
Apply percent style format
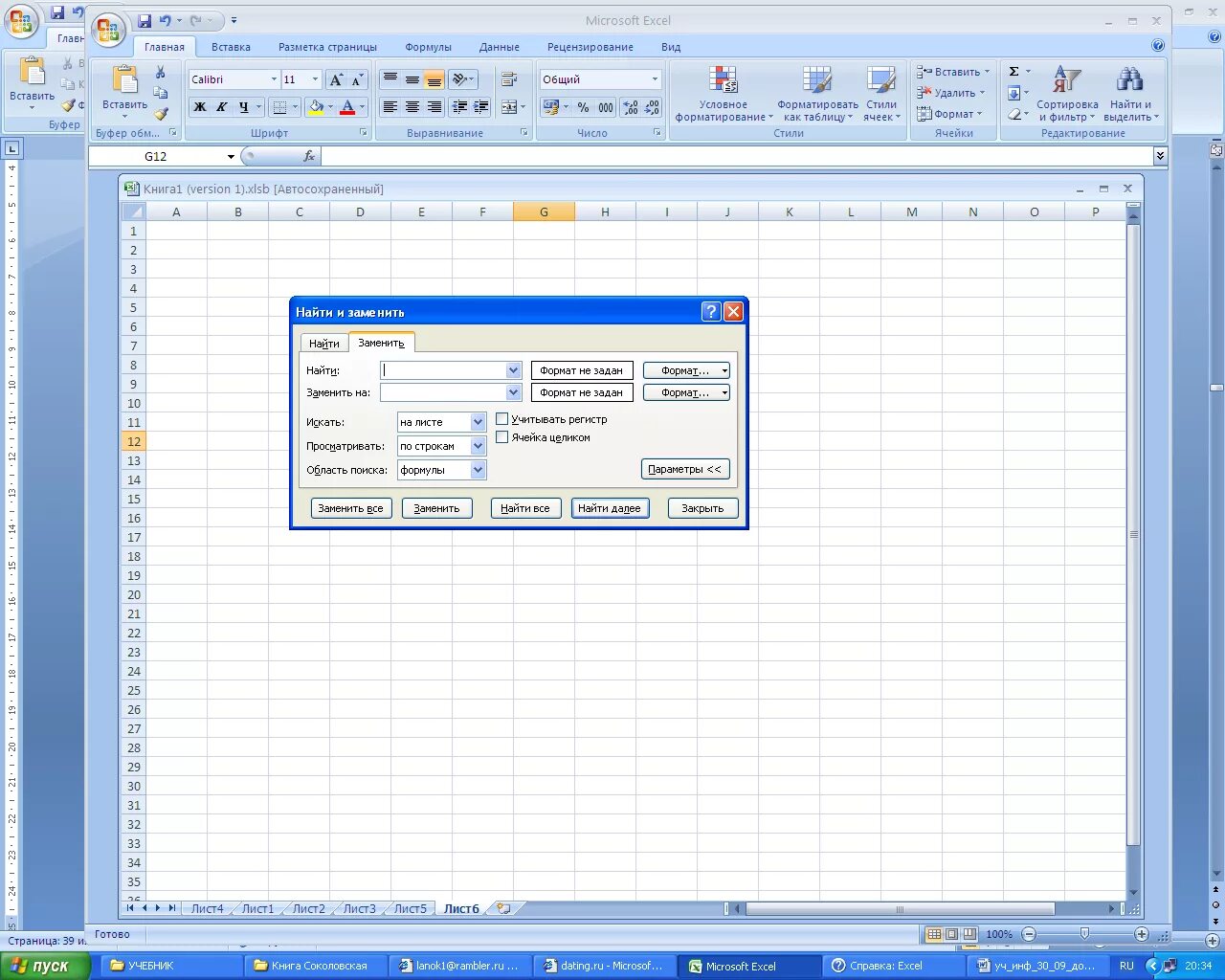pos(583,107)
